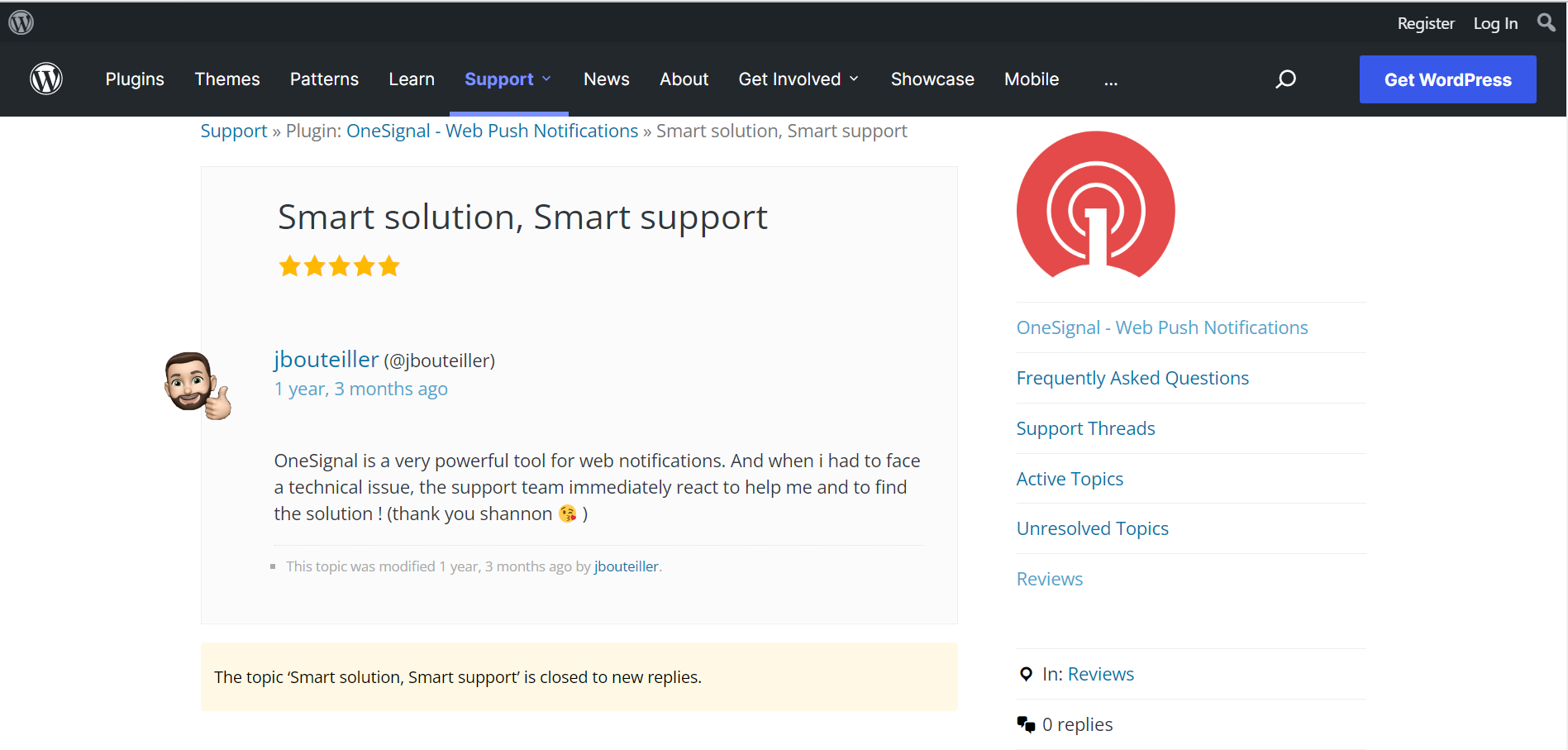Go to the About menu item
The width and height of the screenshot is (1568, 750).
[x=684, y=79]
